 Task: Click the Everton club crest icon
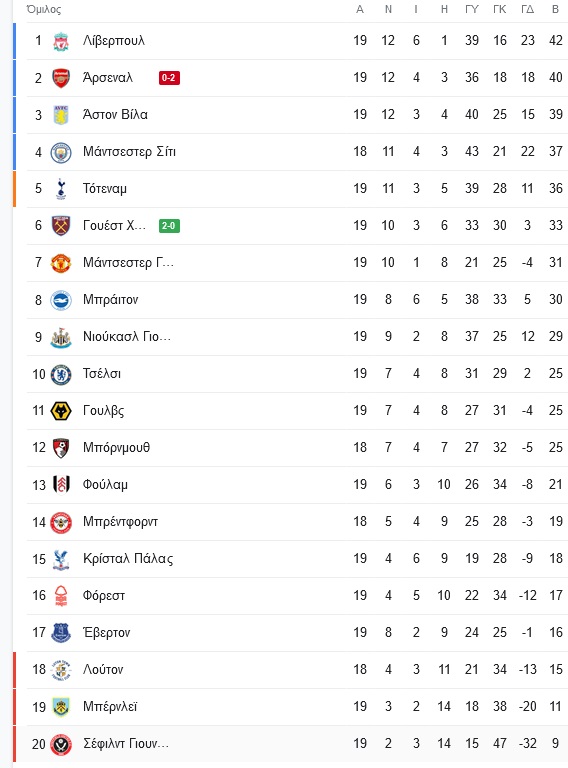click(61, 633)
